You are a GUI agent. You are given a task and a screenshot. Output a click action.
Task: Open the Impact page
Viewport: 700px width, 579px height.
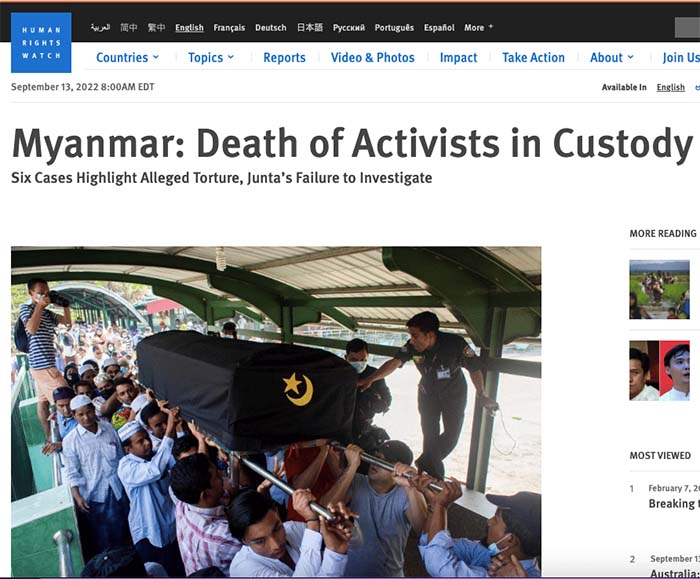(458, 58)
